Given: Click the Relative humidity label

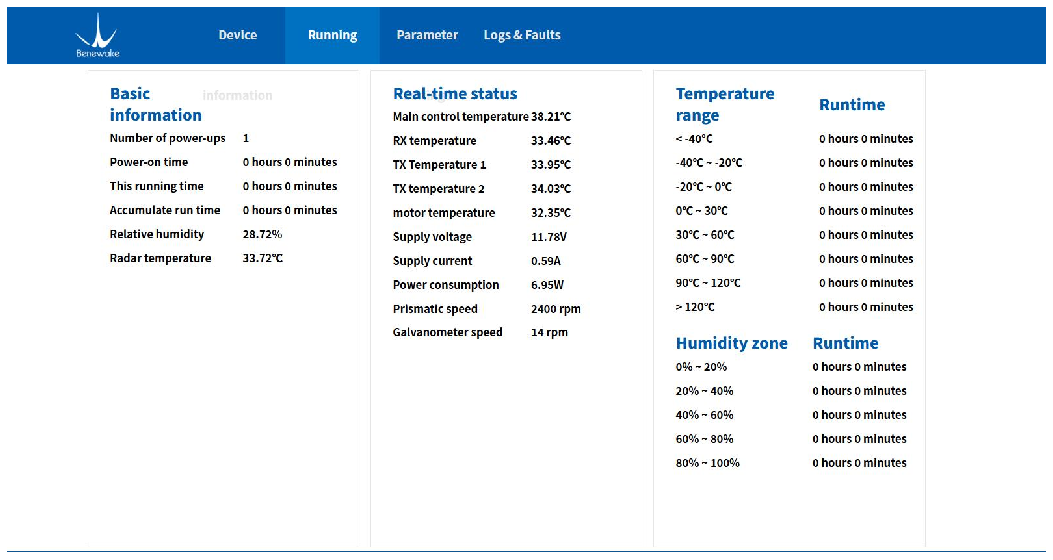Looking at the screenshot, I should pyautogui.click(x=157, y=234).
